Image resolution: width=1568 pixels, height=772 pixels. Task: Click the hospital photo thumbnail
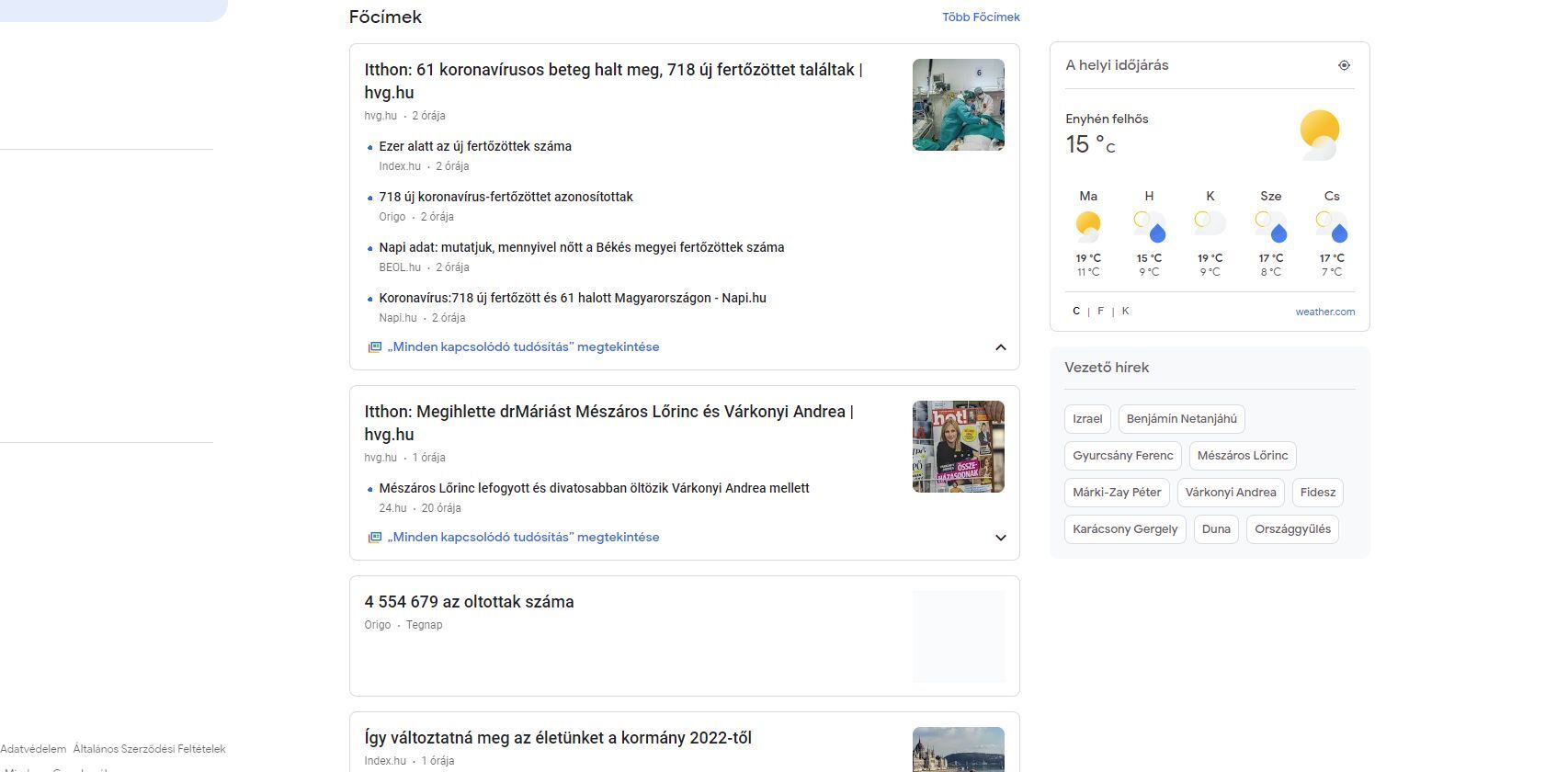958,105
